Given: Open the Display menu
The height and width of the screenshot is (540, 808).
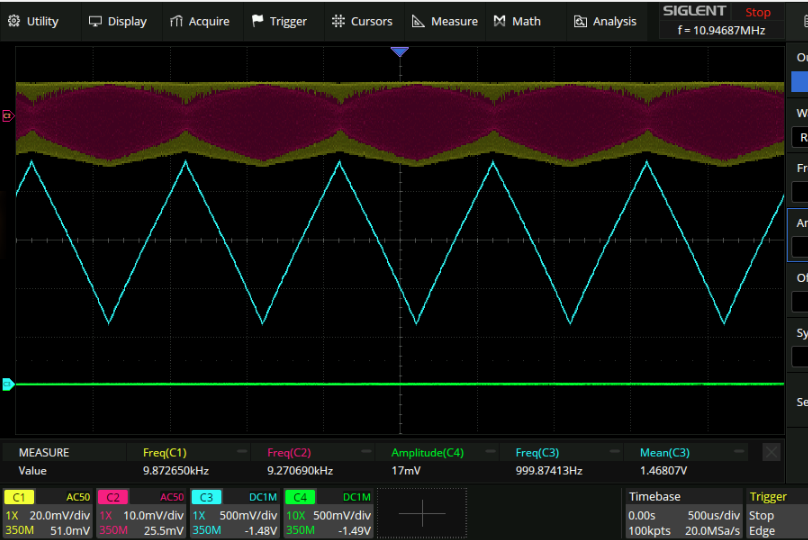Looking at the screenshot, I should point(117,21).
